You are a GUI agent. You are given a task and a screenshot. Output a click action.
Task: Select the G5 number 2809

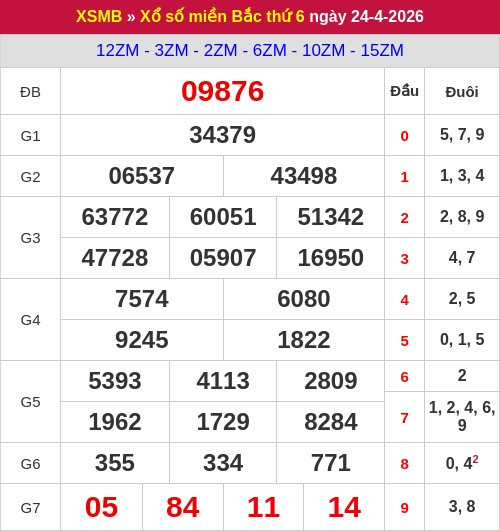[331, 381]
